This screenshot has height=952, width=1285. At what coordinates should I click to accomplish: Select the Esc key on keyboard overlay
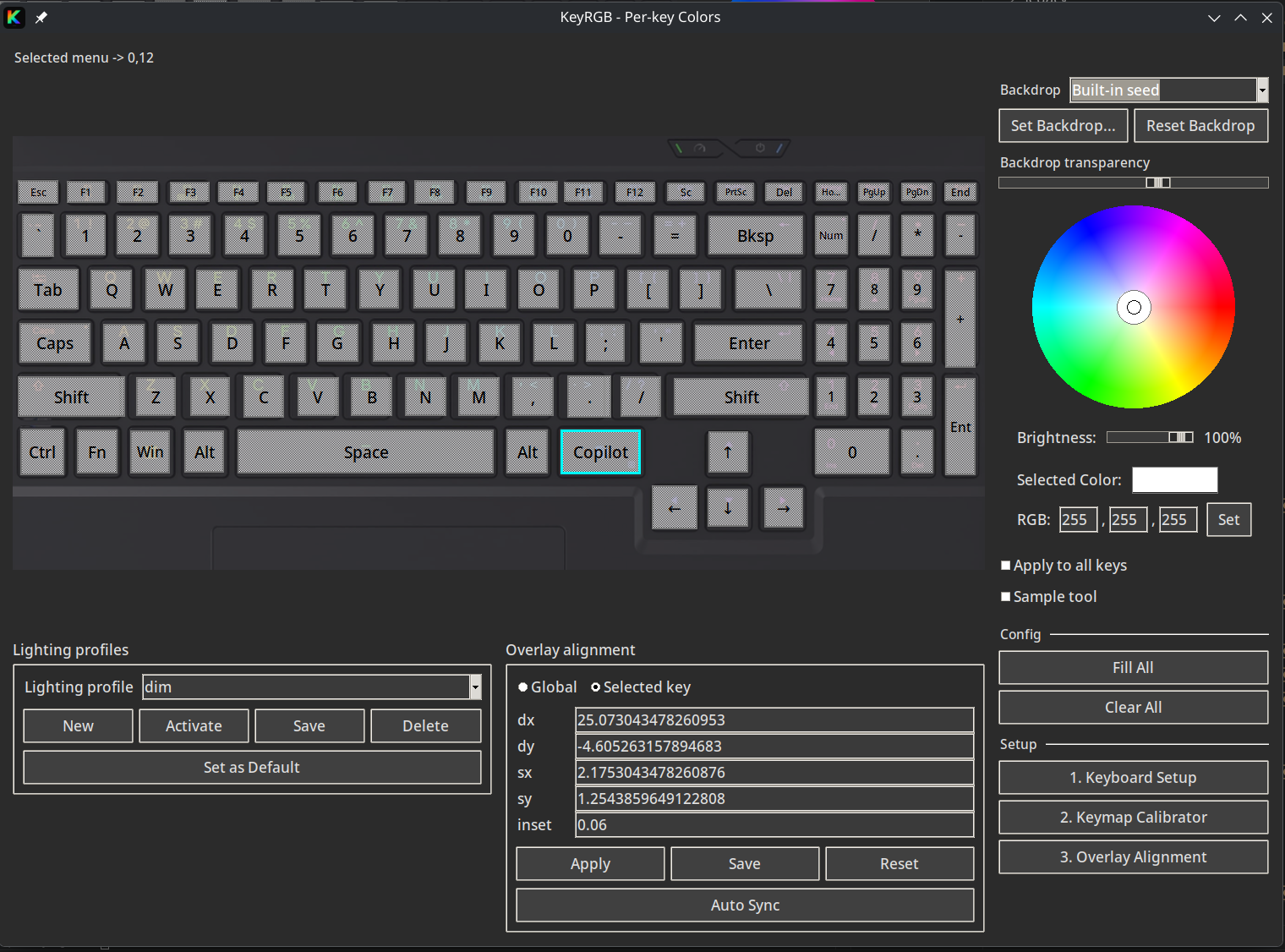point(38,192)
